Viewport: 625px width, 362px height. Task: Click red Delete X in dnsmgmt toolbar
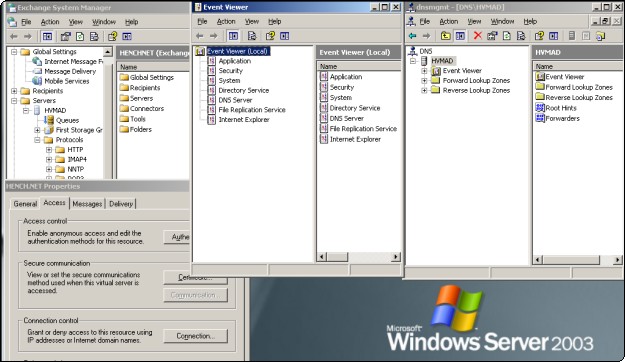tap(478, 36)
